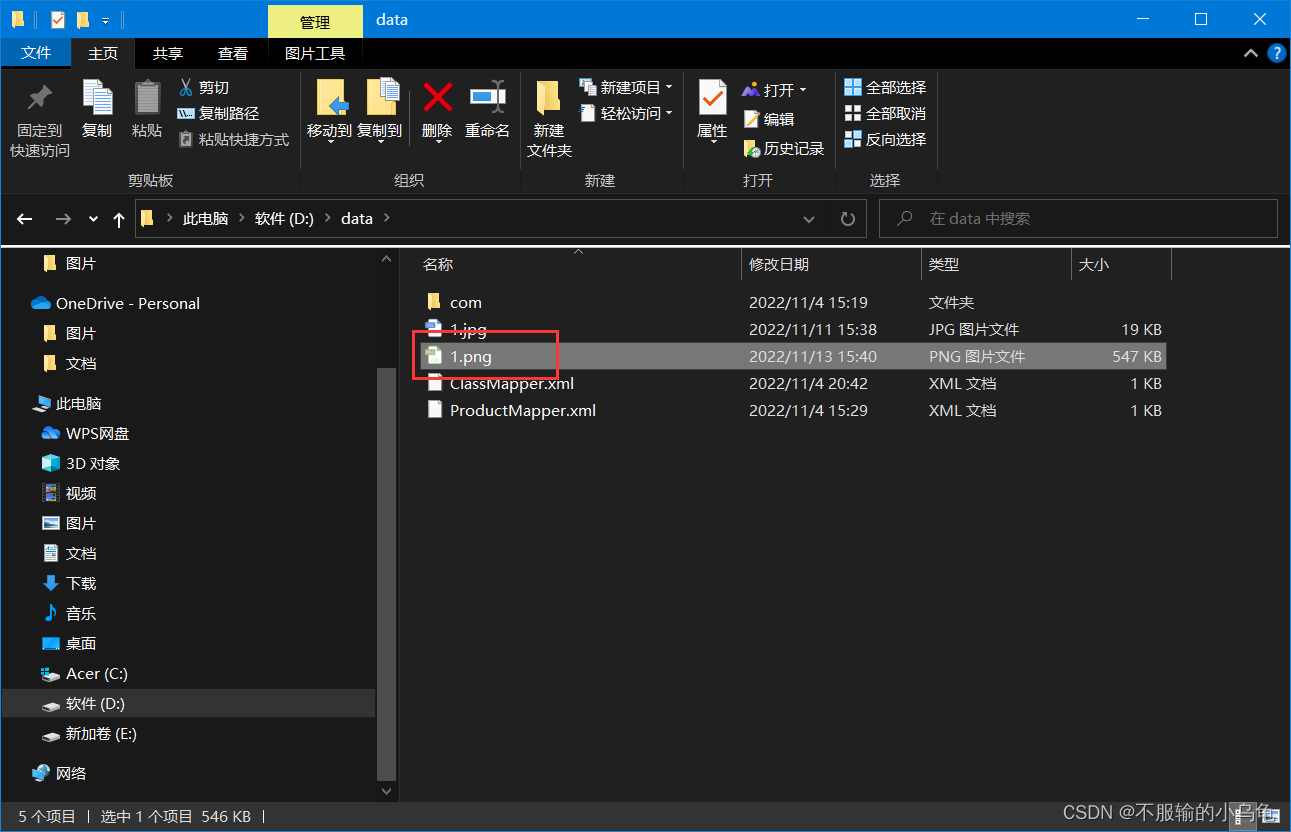
Task: Expand breadcrumb arrow after 此电脑
Action: [241, 218]
